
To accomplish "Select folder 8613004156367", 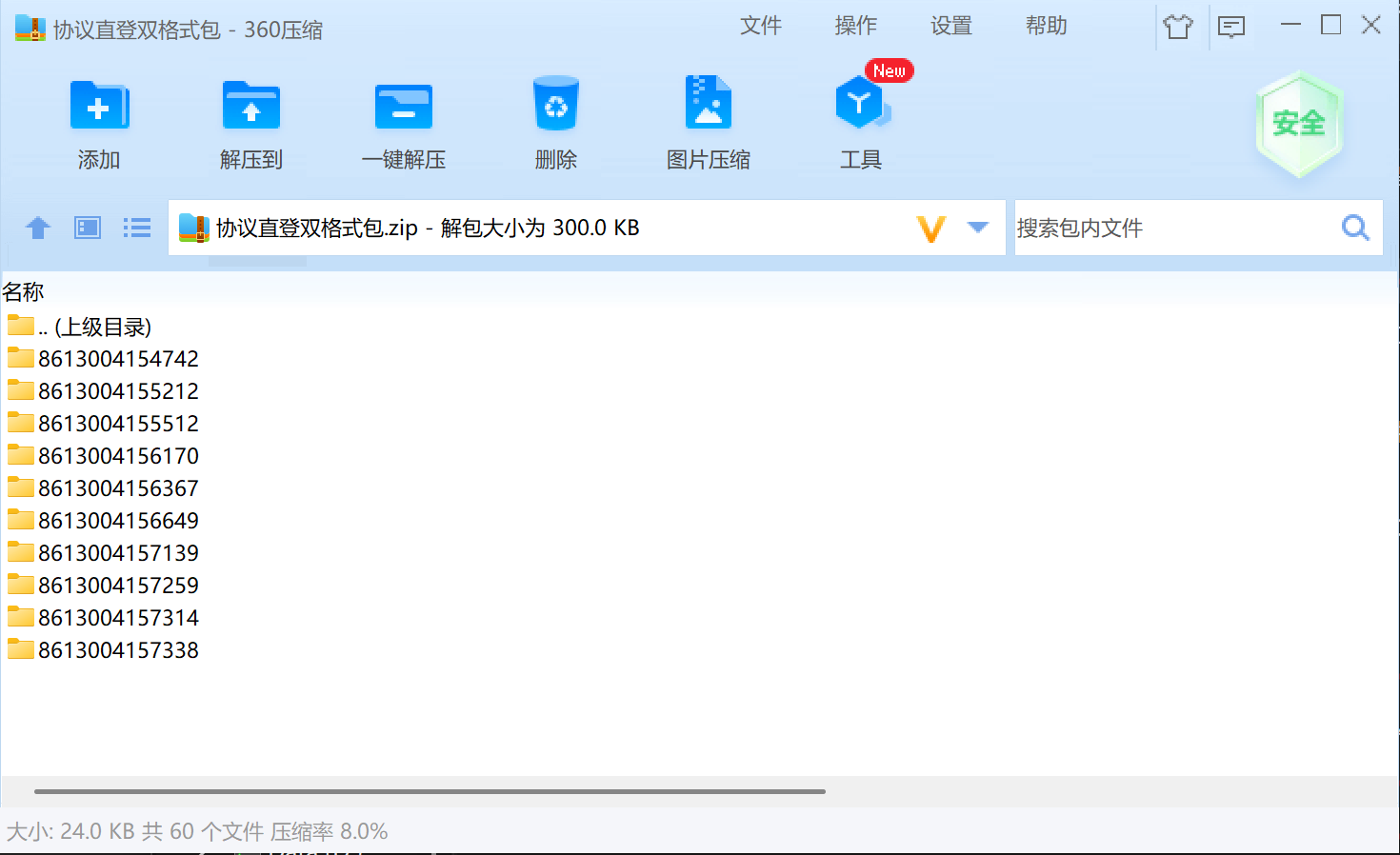I will (x=118, y=488).
